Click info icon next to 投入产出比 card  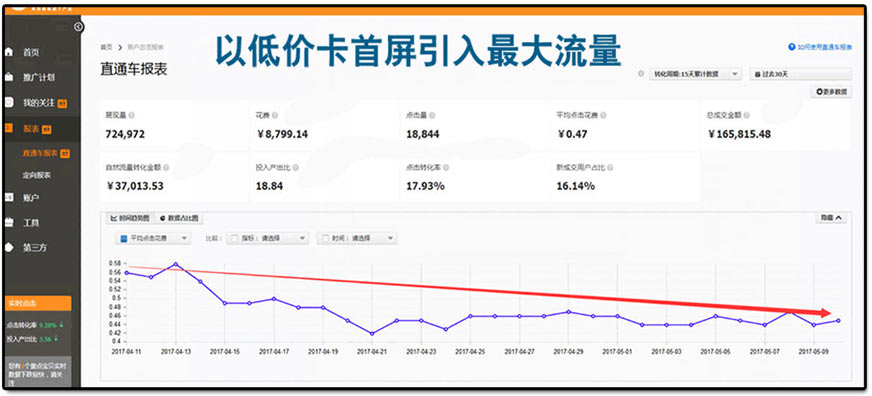click(295, 167)
